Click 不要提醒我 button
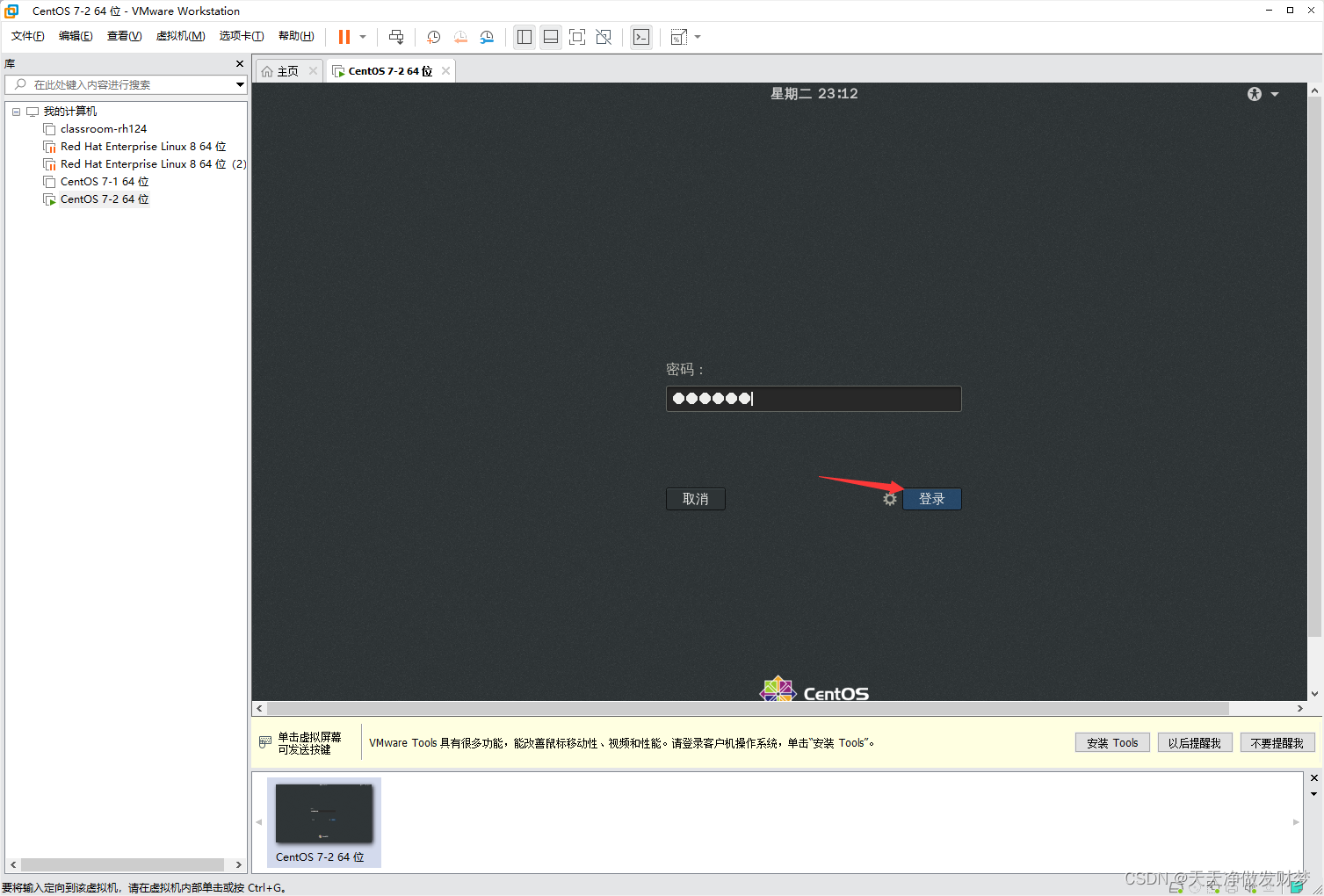The image size is (1324, 896). pos(1277,742)
